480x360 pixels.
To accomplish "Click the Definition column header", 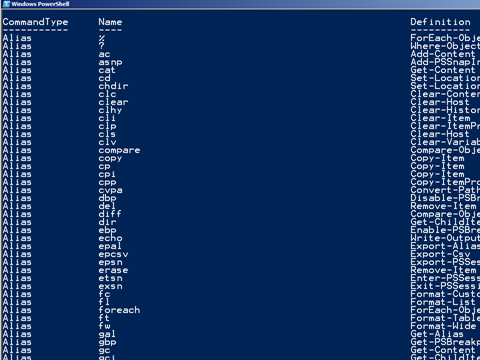I will pos(440,22).
